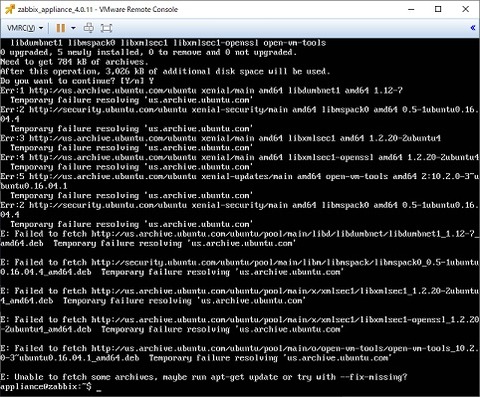This screenshot has width=480, height=397.
Task: Click the 'libdumbnet1 libmspack0 libxmlsec1' package list line
Action: (x=168, y=43)
